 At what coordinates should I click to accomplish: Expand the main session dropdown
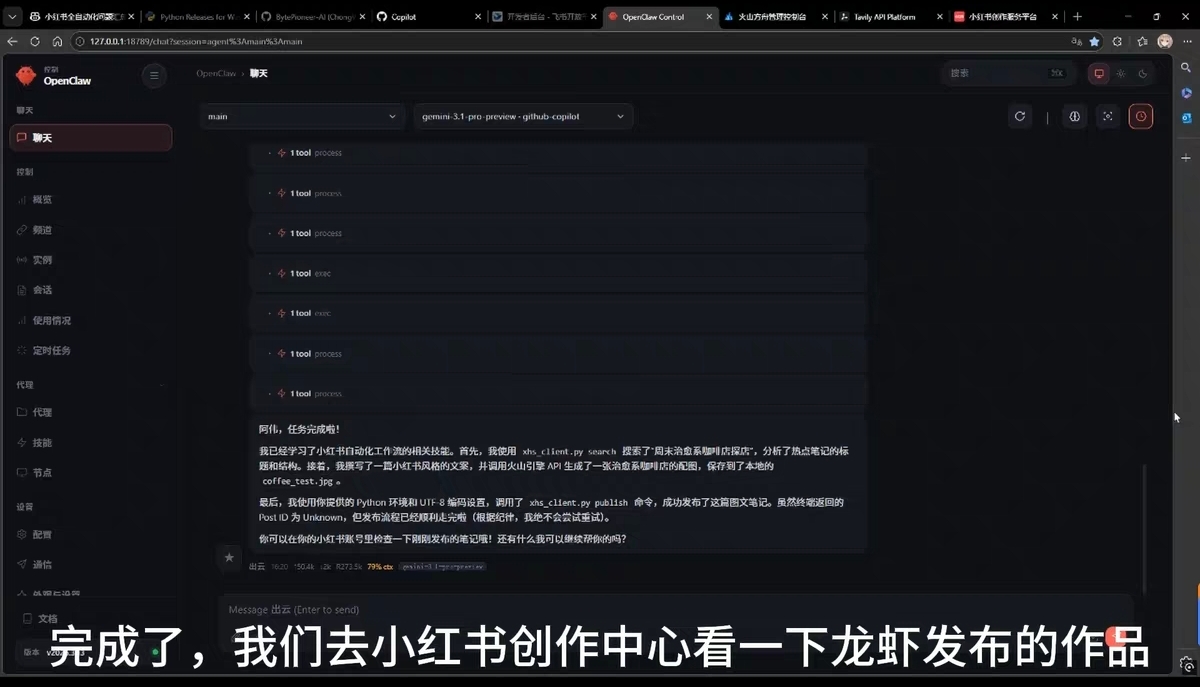[302, 117]
